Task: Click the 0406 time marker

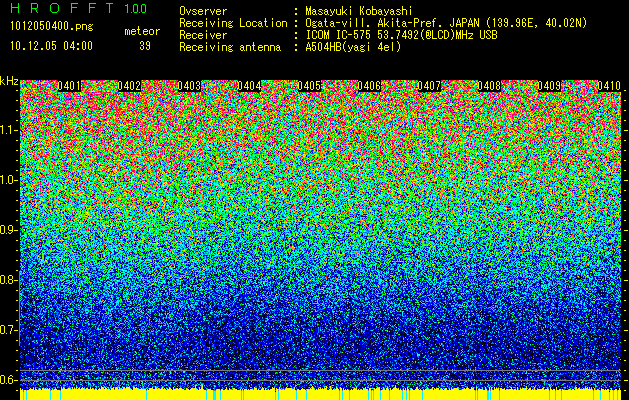Action: click(x=369, y=86)
